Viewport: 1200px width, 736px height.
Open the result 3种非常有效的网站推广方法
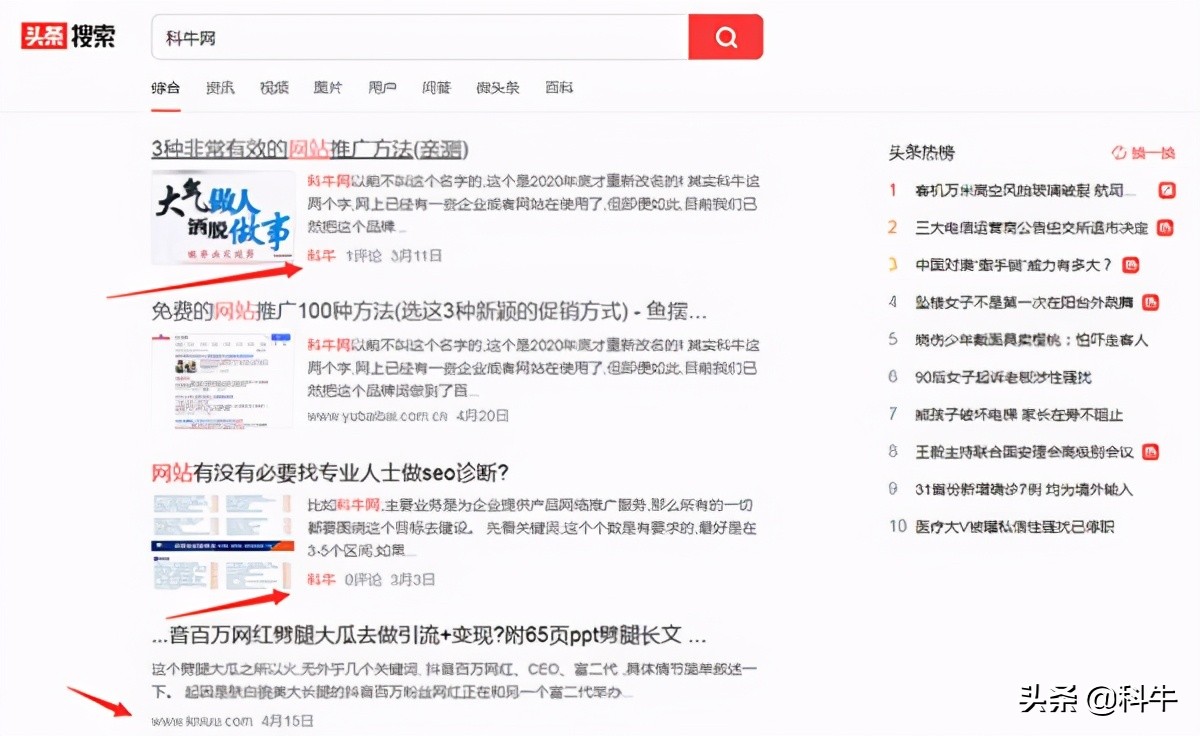(x=310, y=149)
